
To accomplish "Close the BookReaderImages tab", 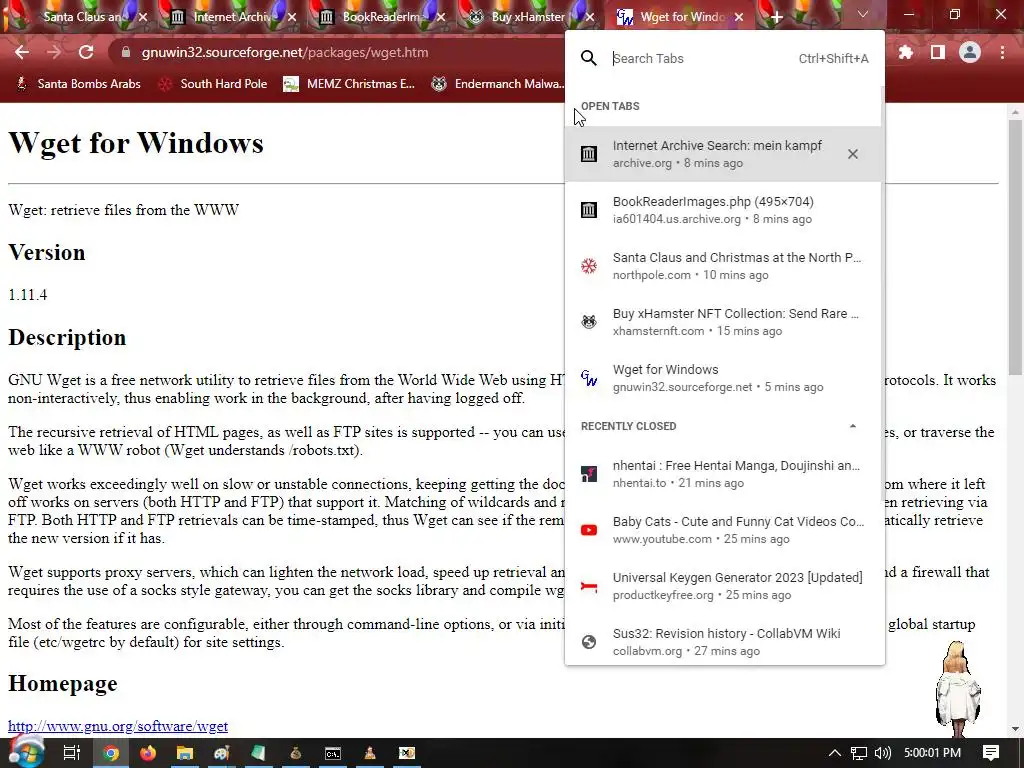I will tap(441, 17).
